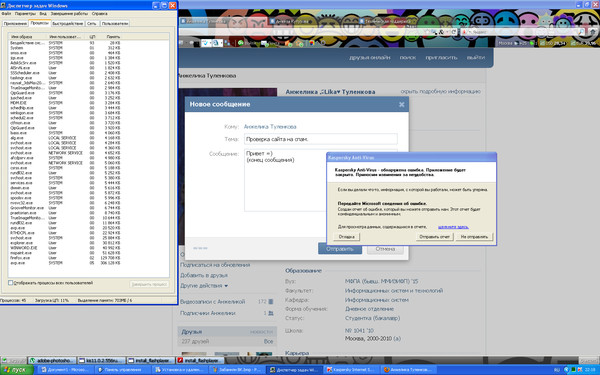Open the Документ1 Microsoft Word taskbar item
Screen dimensions: 600x375
click(x=65, y=370)
